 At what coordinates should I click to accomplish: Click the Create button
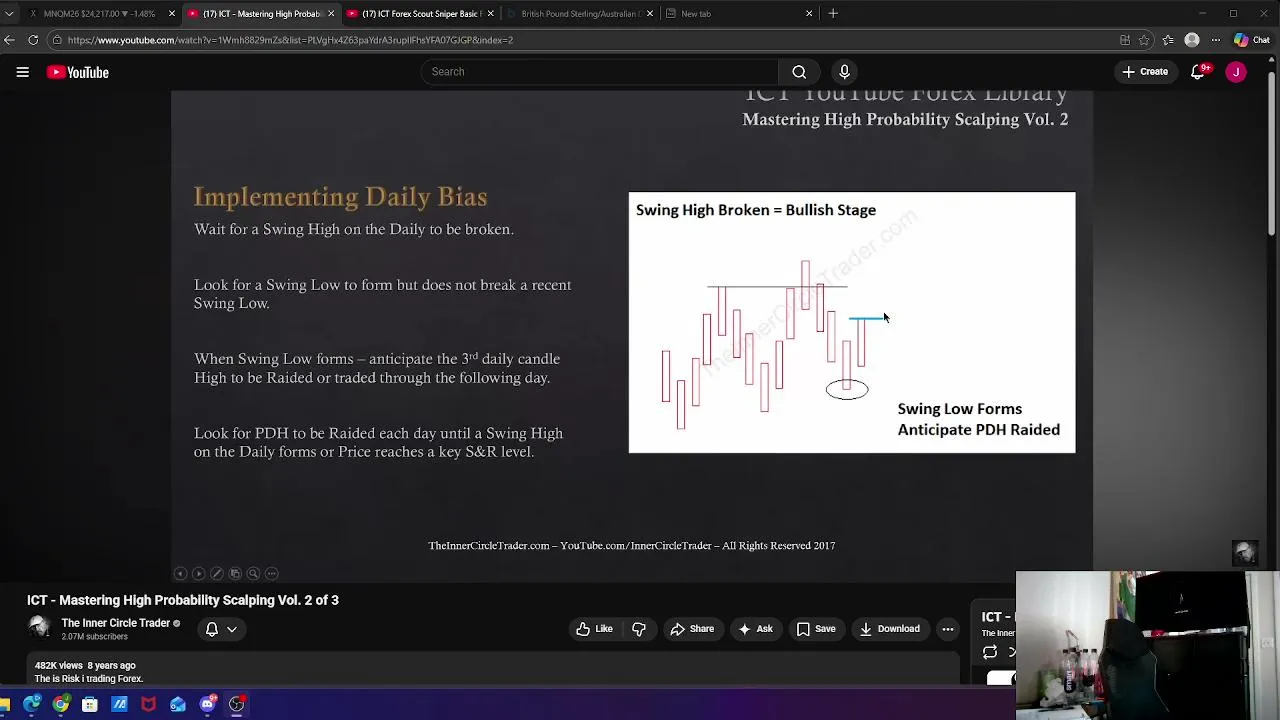point(1144,72)
